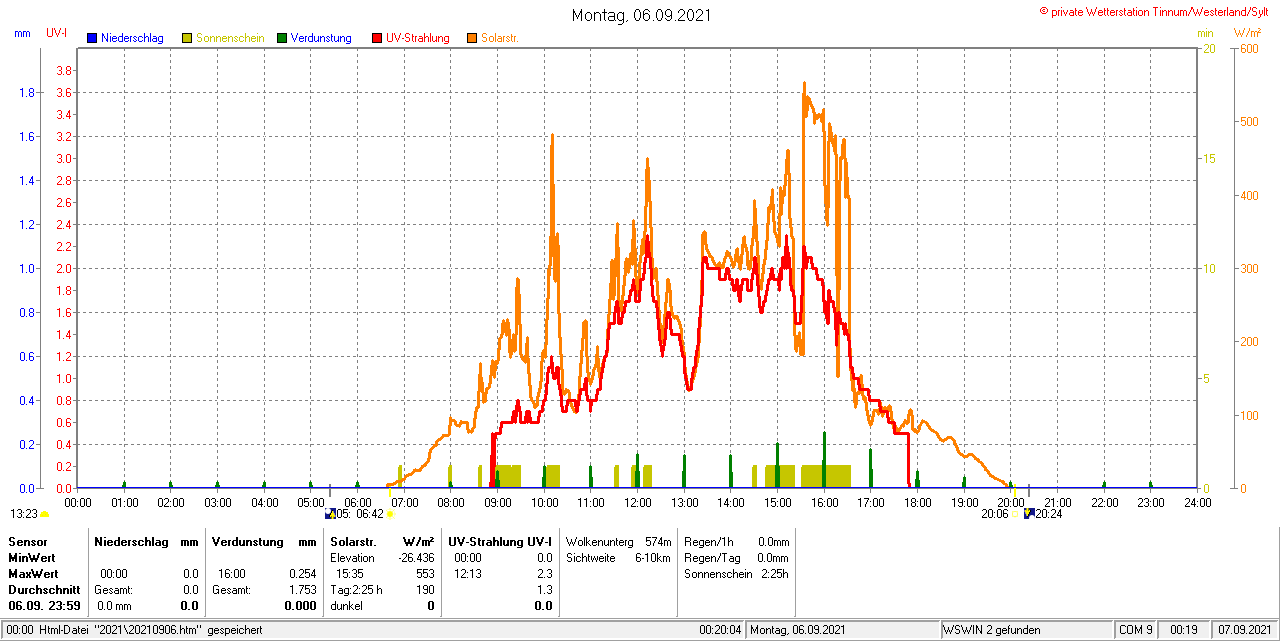Select the Solarstr. legend label
Viewport: 1280px width, 641px height.
499,38
